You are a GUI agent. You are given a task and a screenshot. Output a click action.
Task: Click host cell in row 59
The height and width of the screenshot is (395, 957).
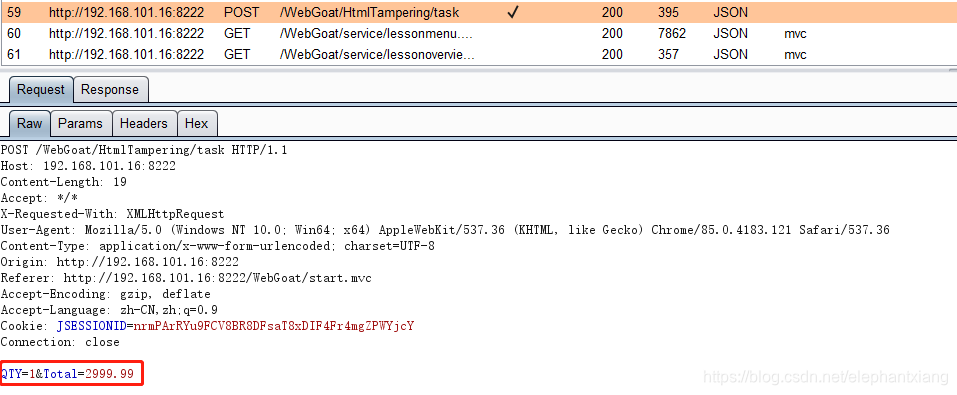point(126,12)
